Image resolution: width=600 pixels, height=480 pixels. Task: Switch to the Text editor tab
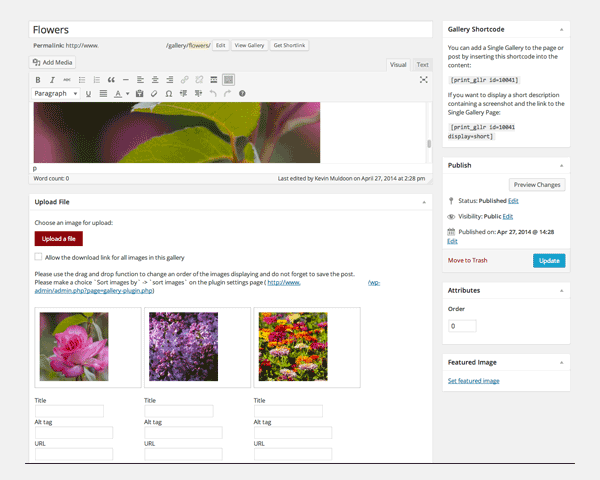(422, 65)
